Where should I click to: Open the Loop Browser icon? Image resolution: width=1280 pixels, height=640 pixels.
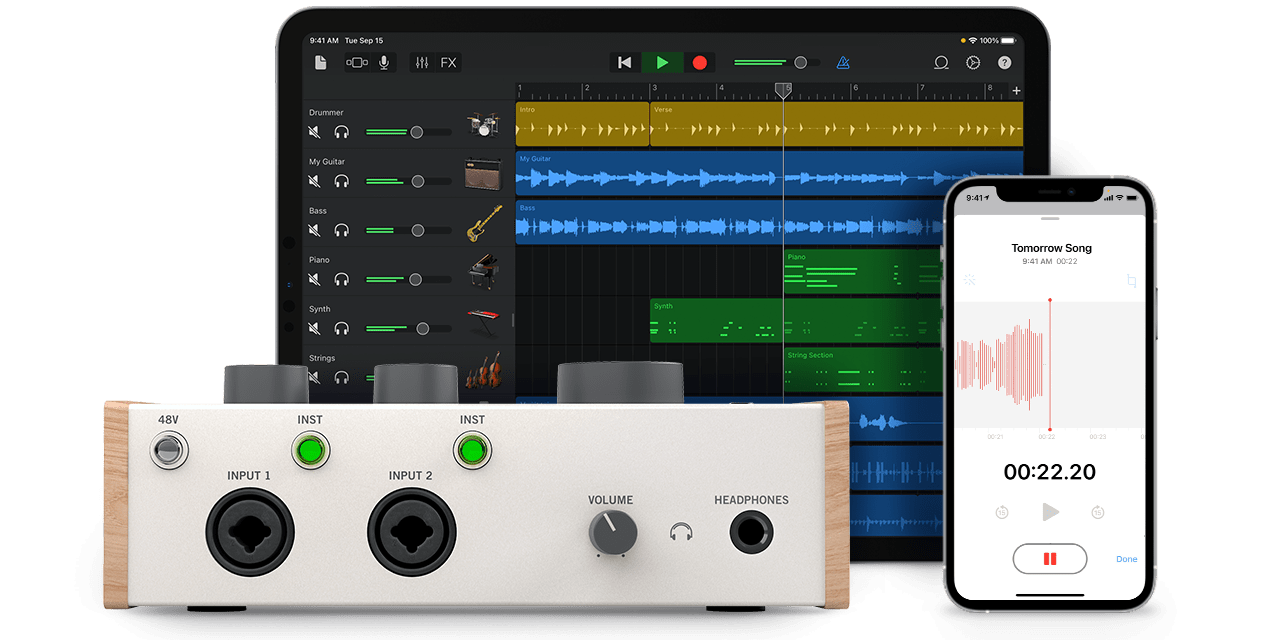pos(941,62)
